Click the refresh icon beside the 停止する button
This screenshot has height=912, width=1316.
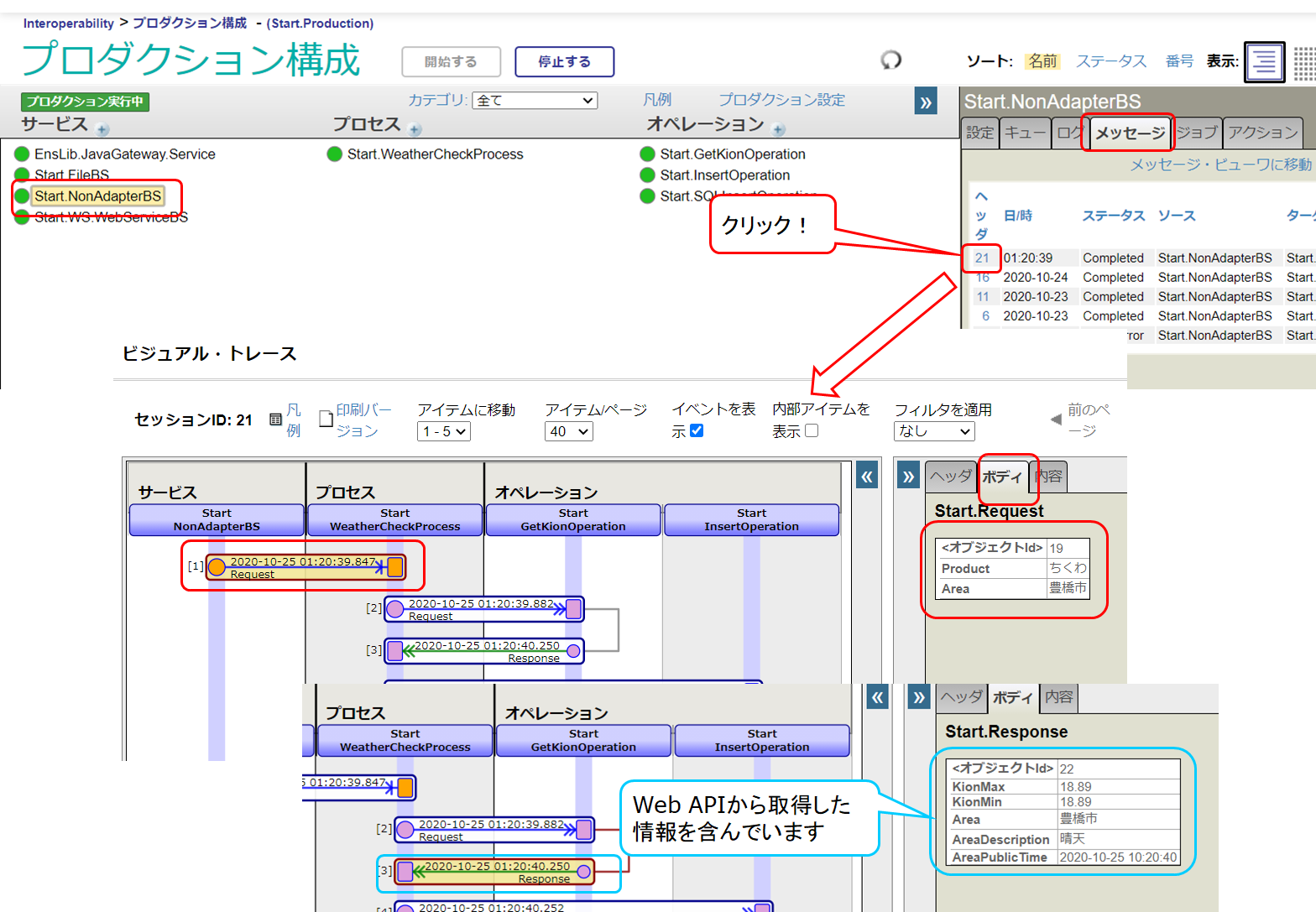pyautogui.click(x=890, y=60)
